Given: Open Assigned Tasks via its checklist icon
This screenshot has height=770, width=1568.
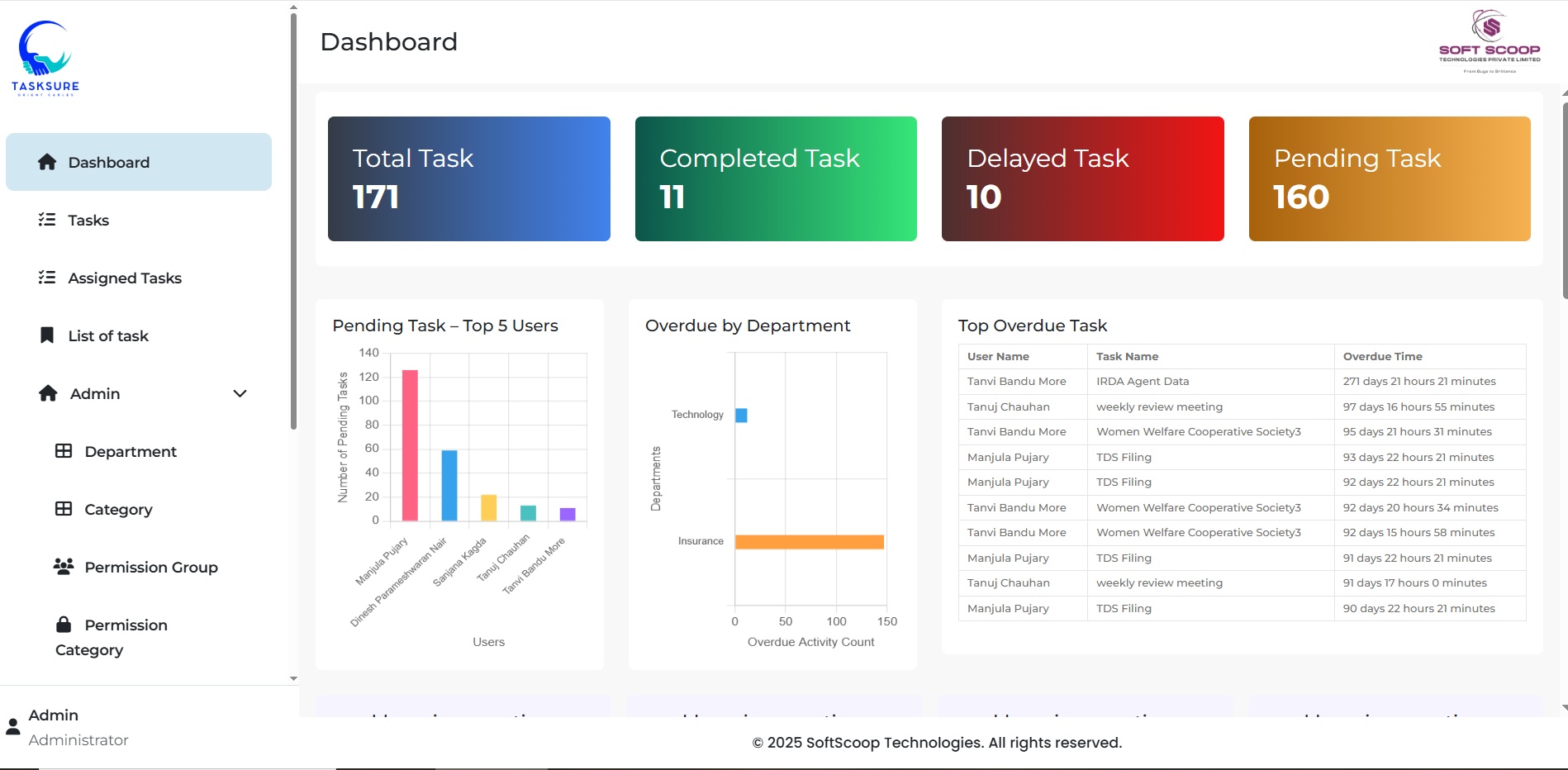Looking at the screenshot, I should tap(47, 278).
